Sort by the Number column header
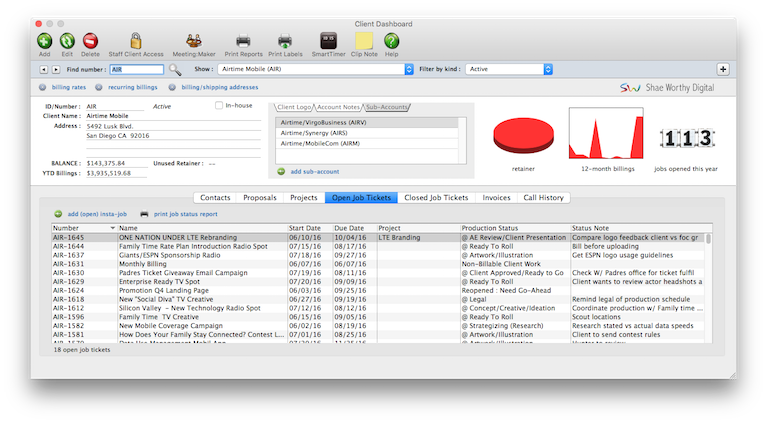 82,228
